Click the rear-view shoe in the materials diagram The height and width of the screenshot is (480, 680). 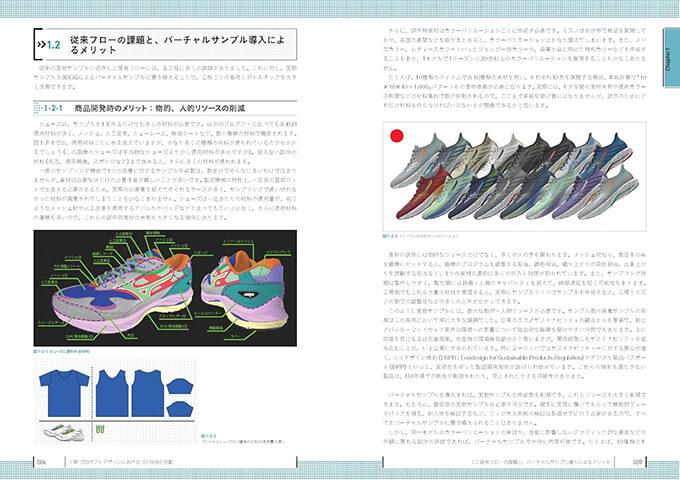[244, 292]
